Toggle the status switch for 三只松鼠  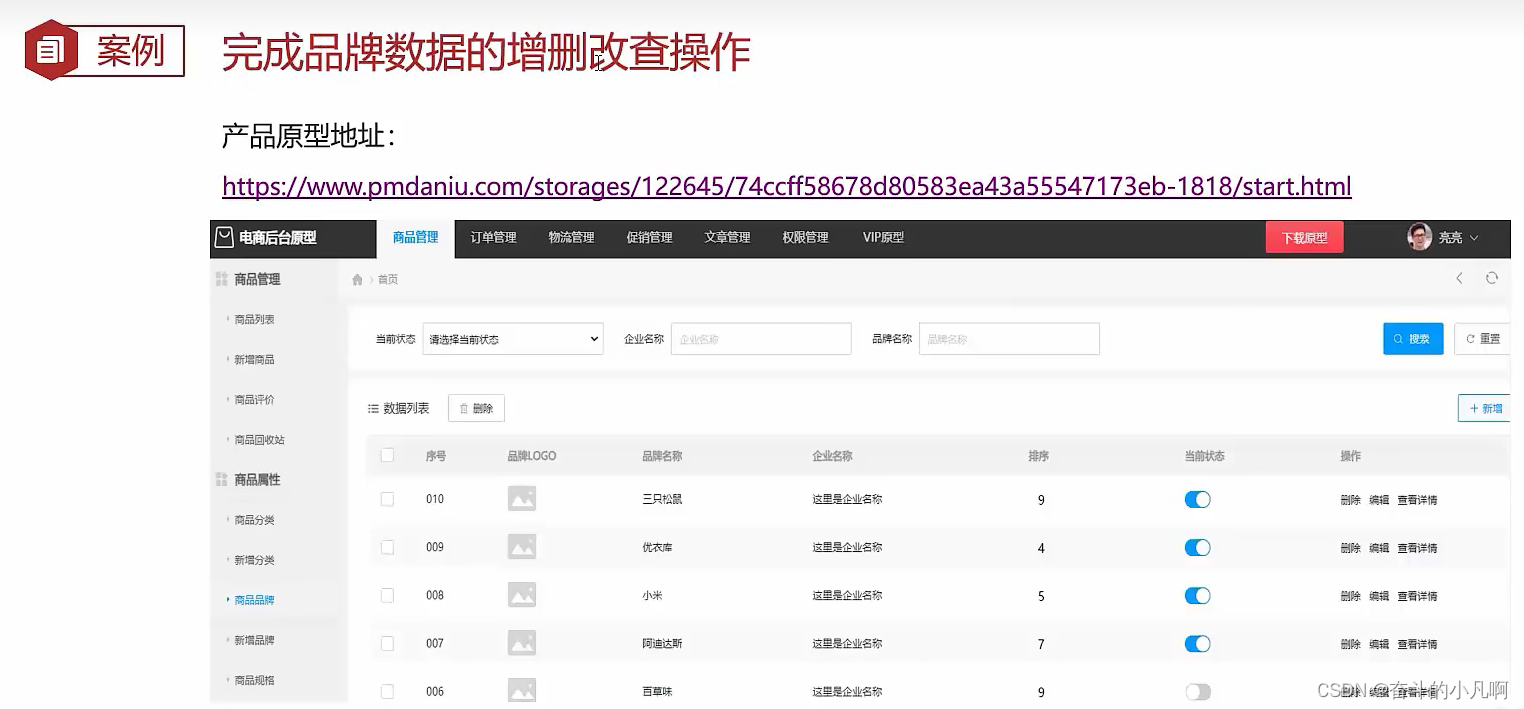(x=1197, y=499)
